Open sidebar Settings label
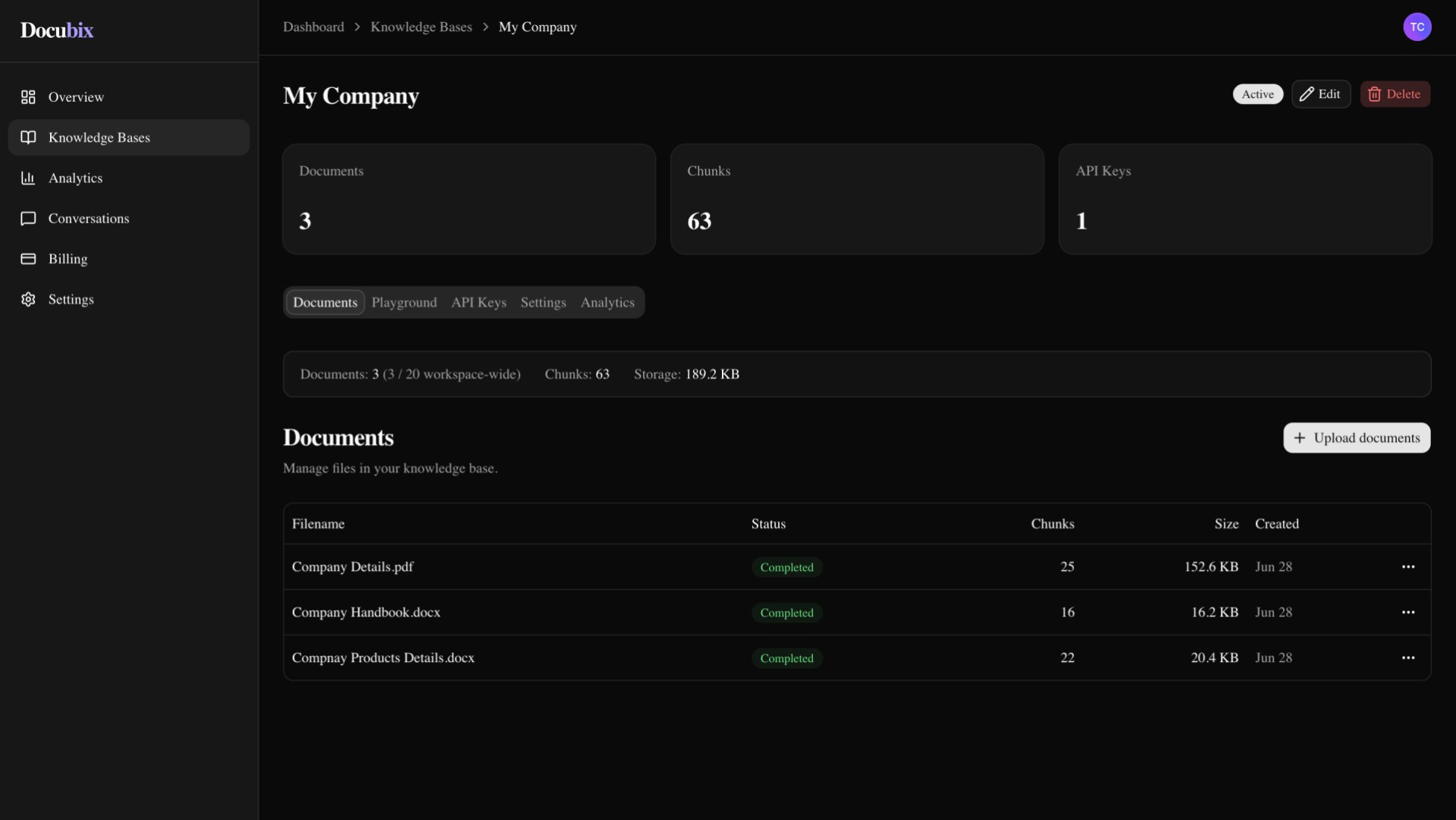Image resolution: width=1456 pixels, height=820 pixels. tap(71, 299)
